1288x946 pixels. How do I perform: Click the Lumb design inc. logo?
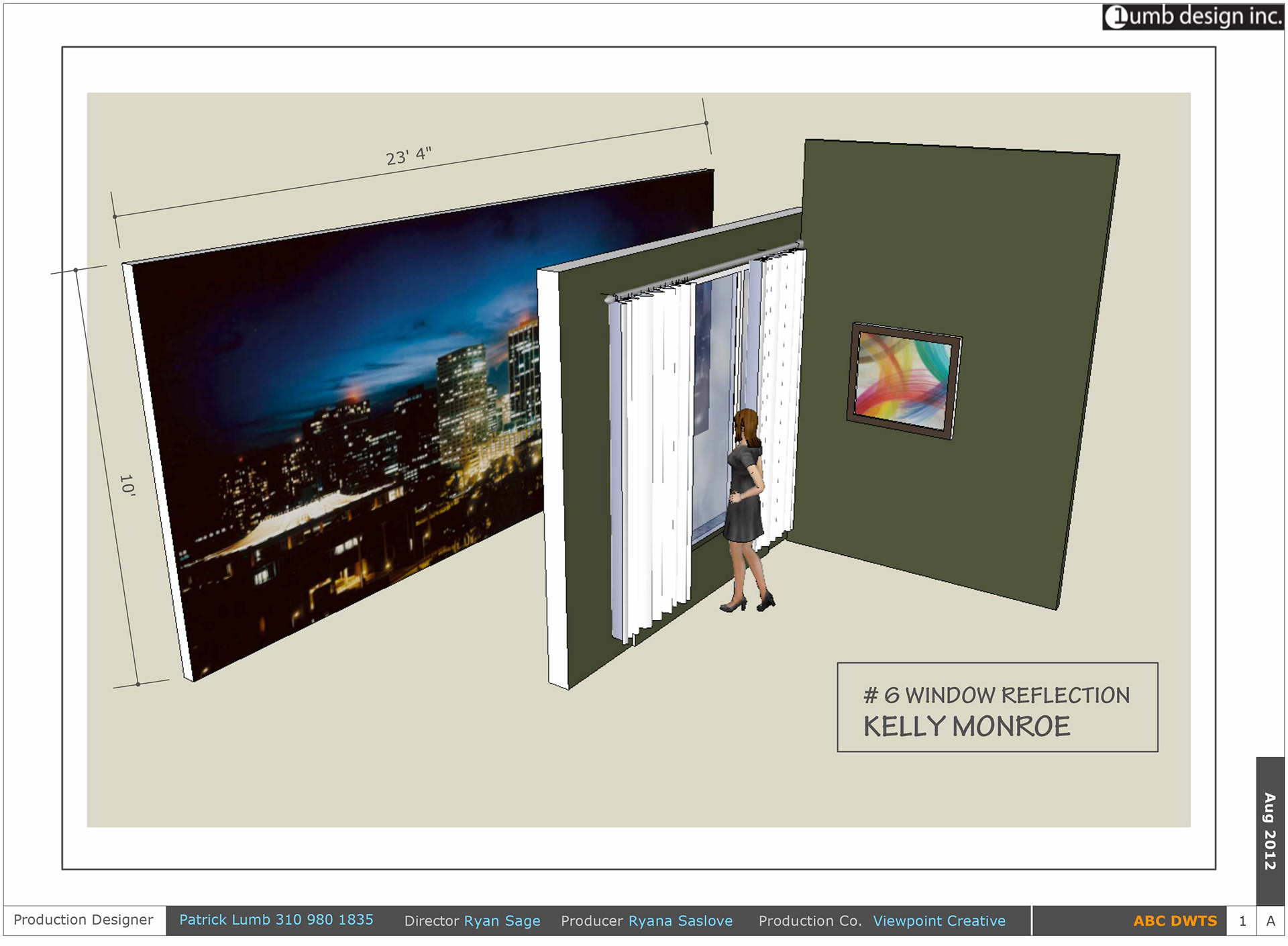(x=1193, y=16)
